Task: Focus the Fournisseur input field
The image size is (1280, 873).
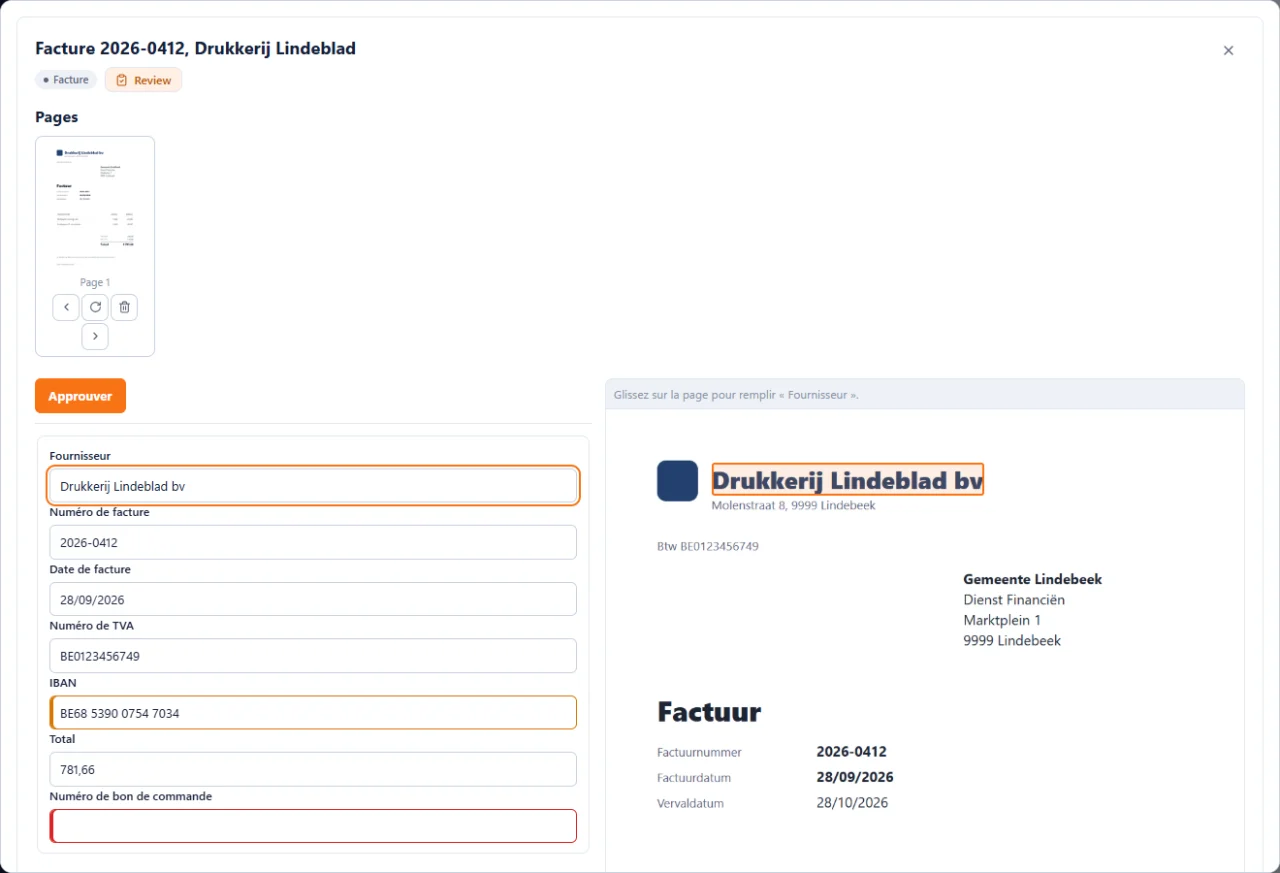Action: [313, 486]
